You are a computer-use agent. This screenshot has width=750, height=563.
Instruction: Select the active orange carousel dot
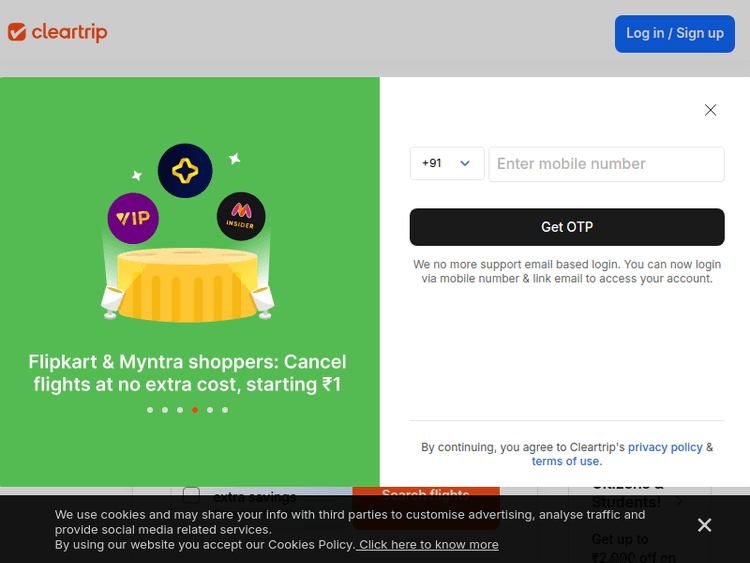pos(195,410)
